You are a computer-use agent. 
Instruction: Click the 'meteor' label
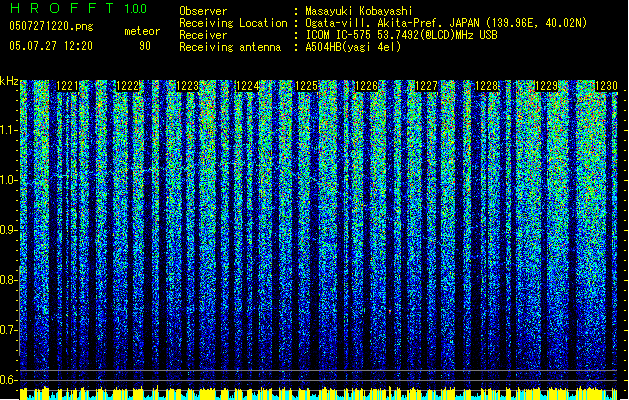tap(142, 31)
